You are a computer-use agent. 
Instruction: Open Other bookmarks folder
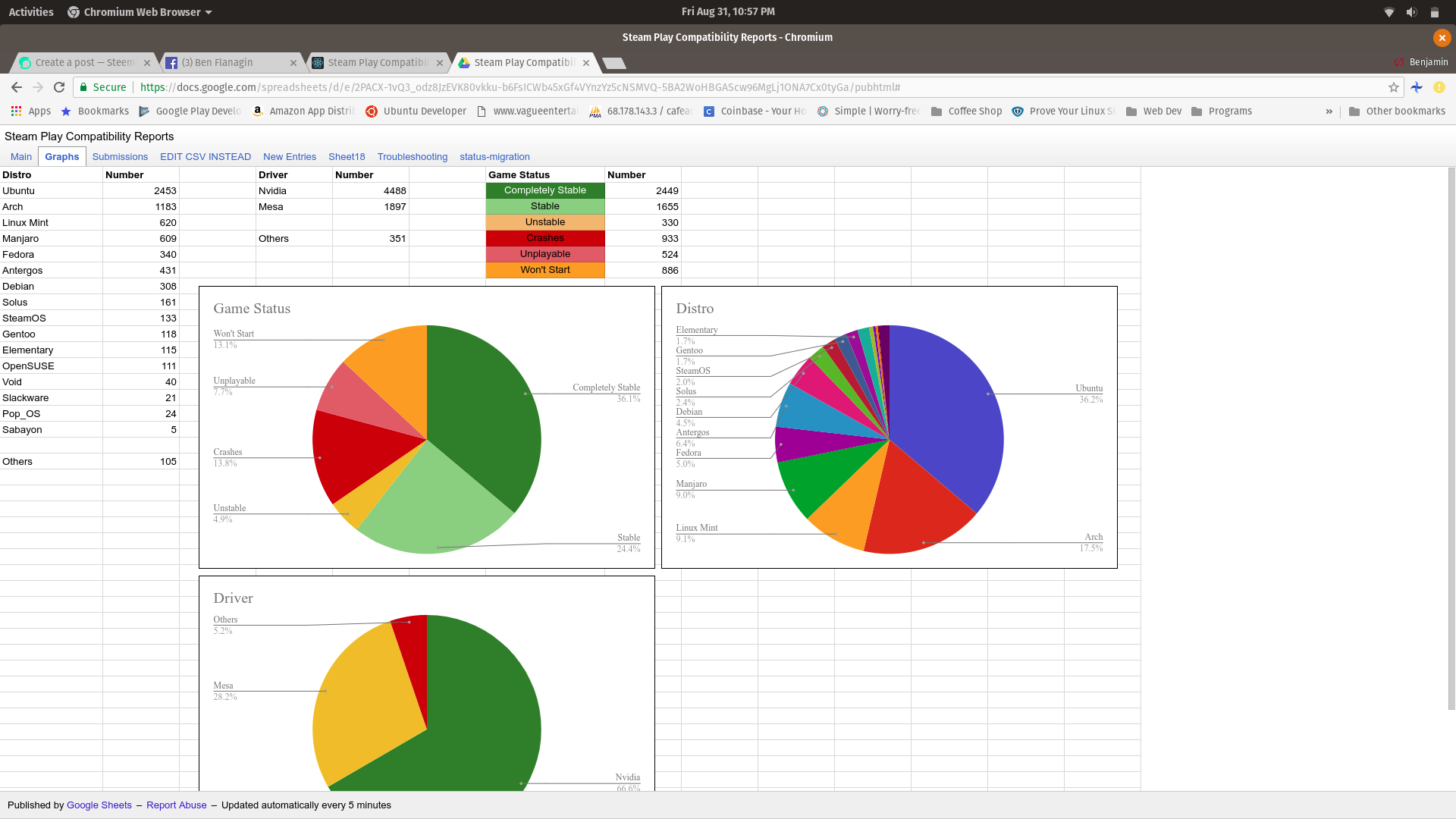point(1397,111)
